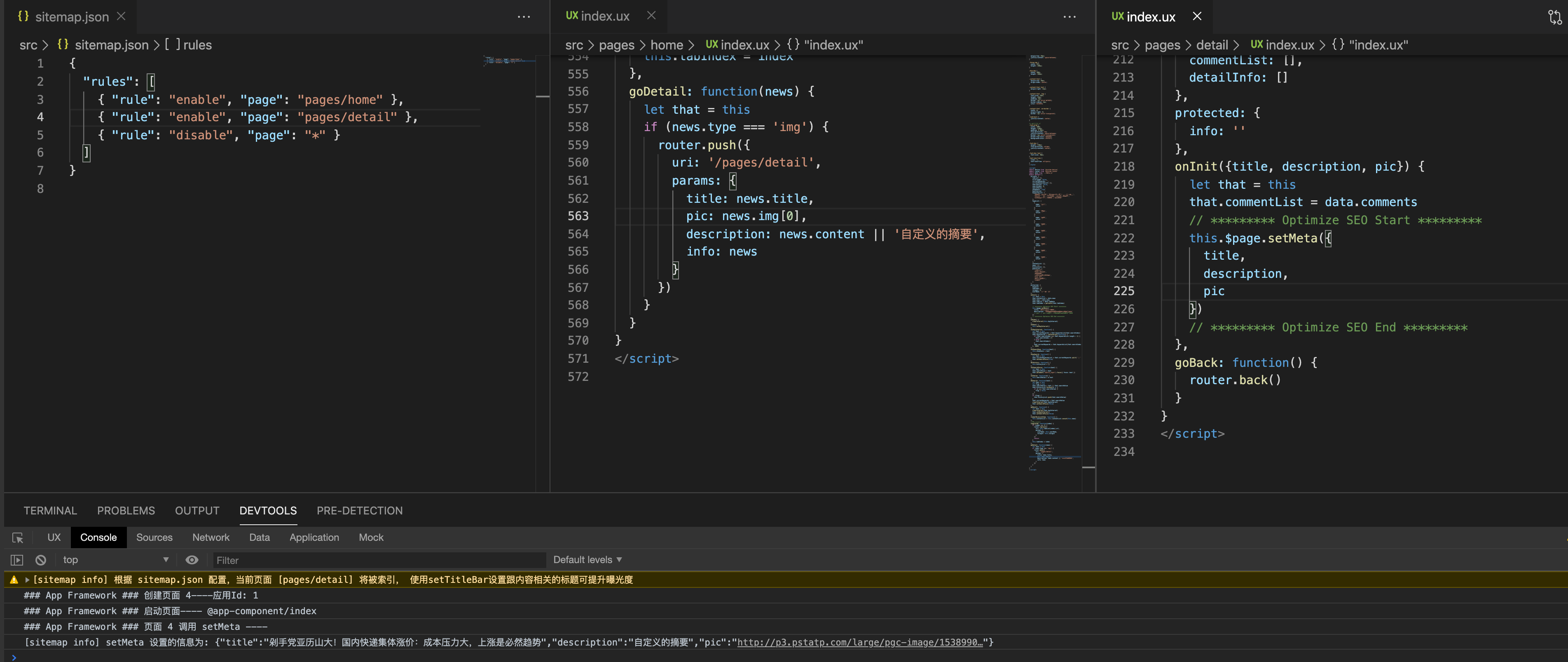The height and width of the screenshot is (662, 1568).
Task: Toggle the live expression eye icon
Action: [x=192, y=560]
